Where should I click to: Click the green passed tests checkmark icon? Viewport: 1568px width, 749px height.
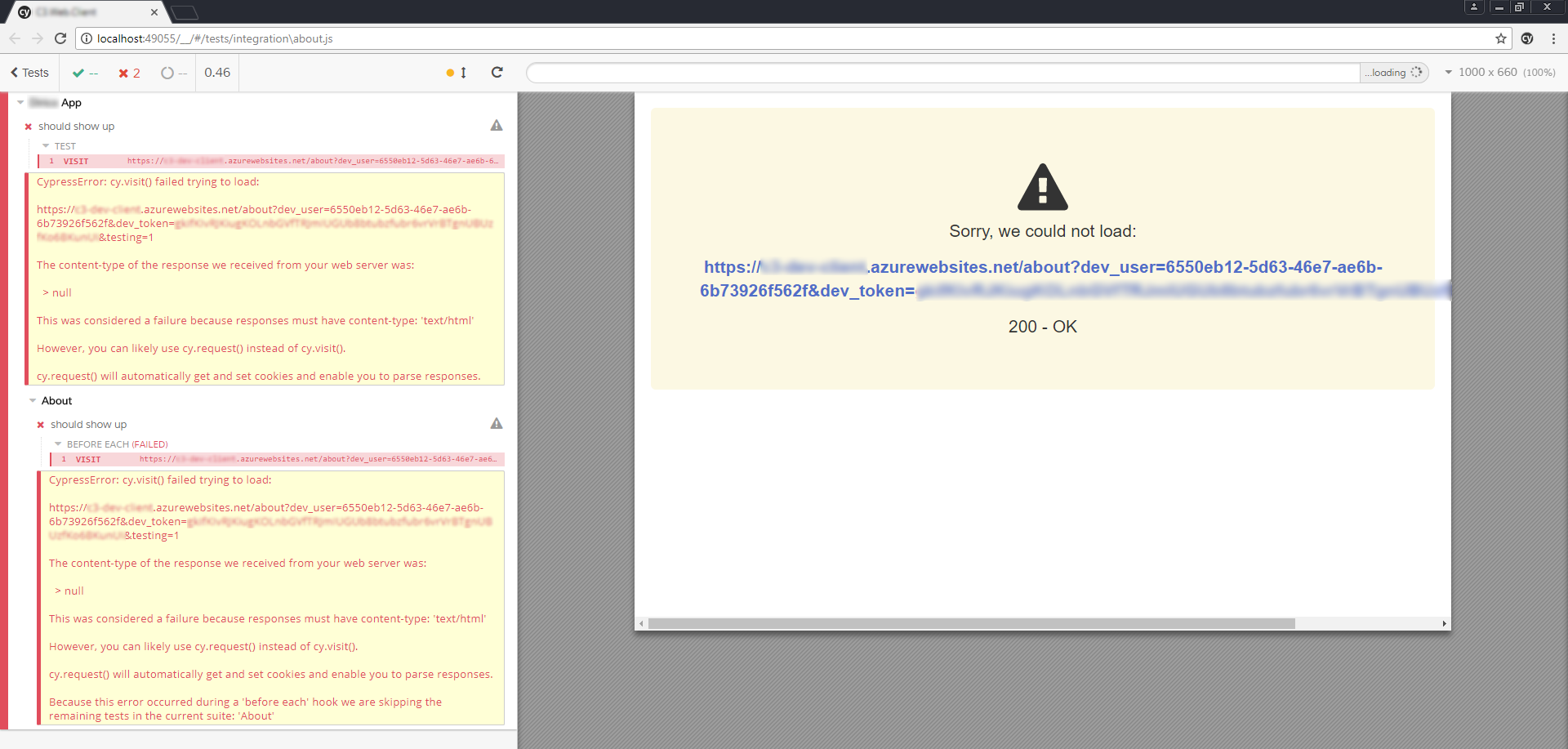click(78, 73)
